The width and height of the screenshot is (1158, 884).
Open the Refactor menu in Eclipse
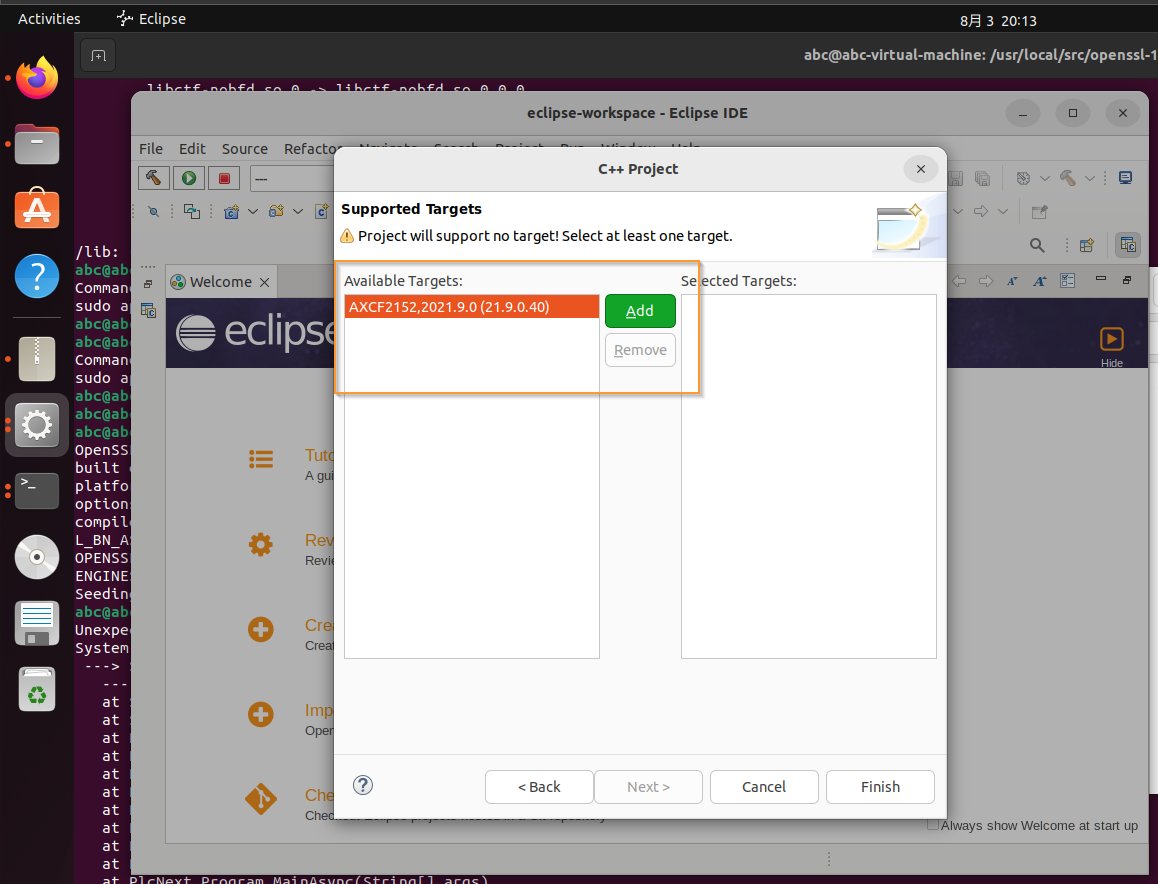pos(310,148)
